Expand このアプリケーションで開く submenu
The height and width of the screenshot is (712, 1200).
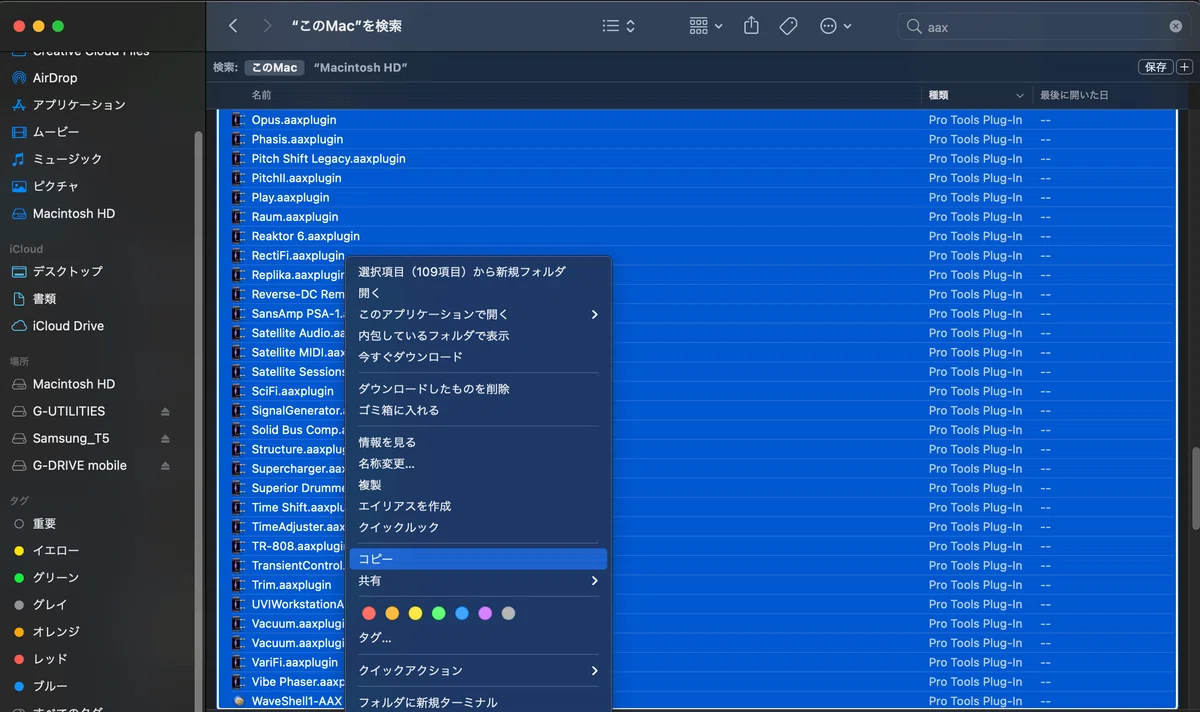[478, 314]
